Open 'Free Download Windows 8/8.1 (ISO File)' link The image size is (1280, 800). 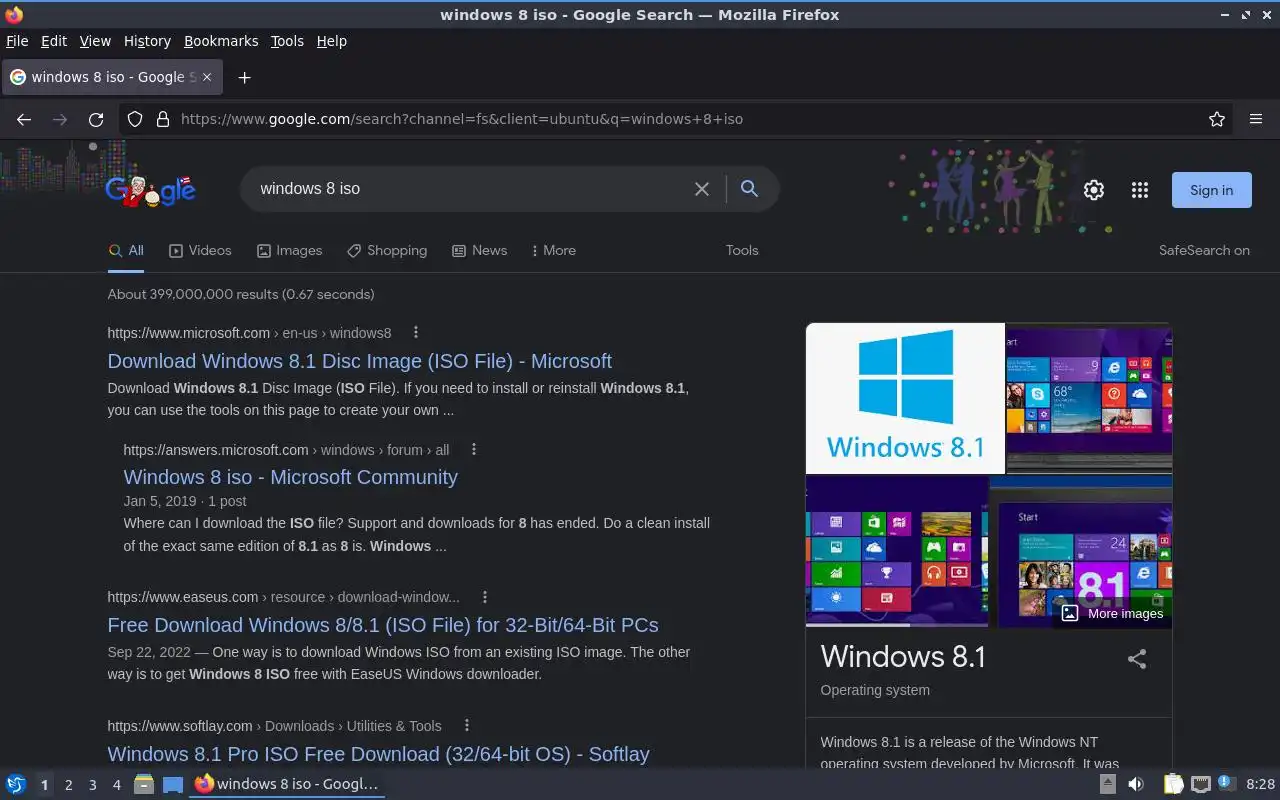click(383, 625)
